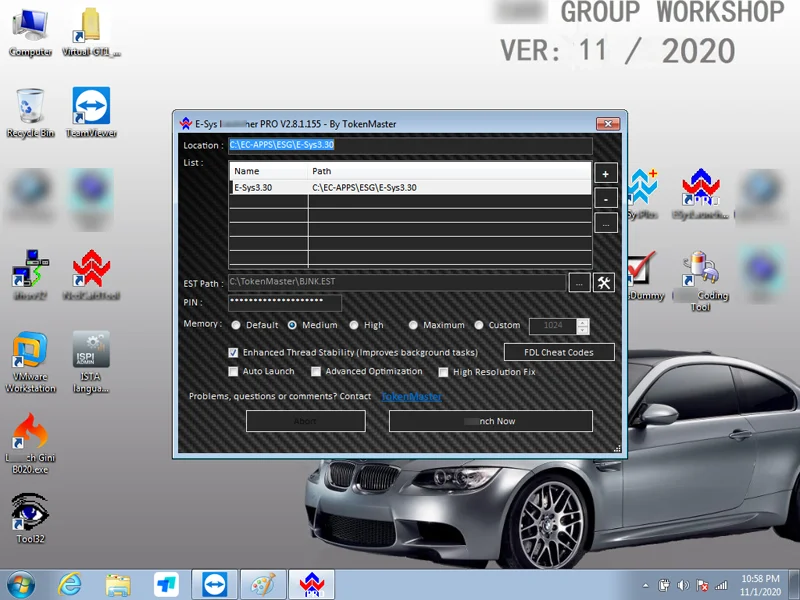Open the network computers desktop shortcut
The width and height of the screenshot is (800, 600).
tap(30, 275)
